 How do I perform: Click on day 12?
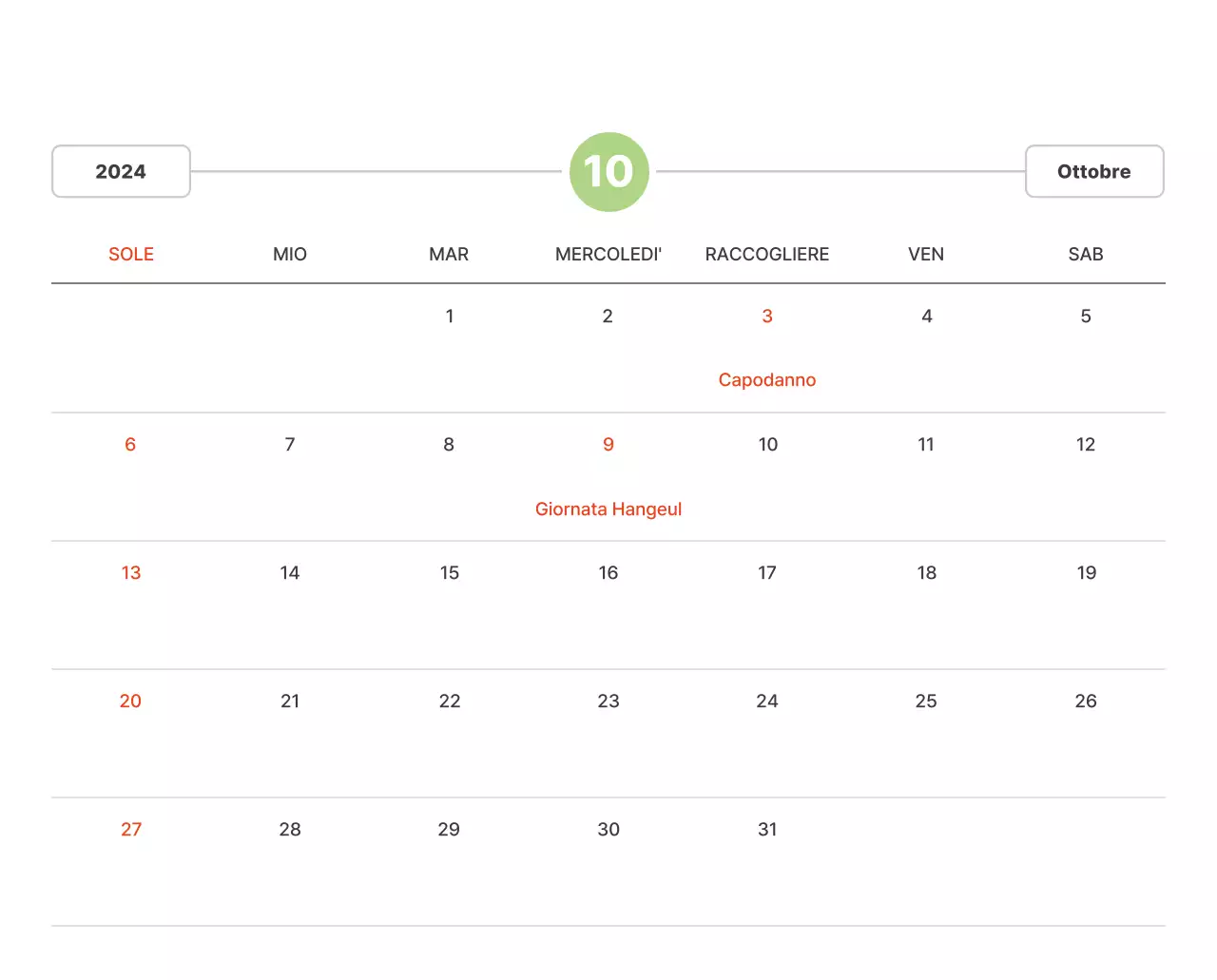coord(1086,445)
